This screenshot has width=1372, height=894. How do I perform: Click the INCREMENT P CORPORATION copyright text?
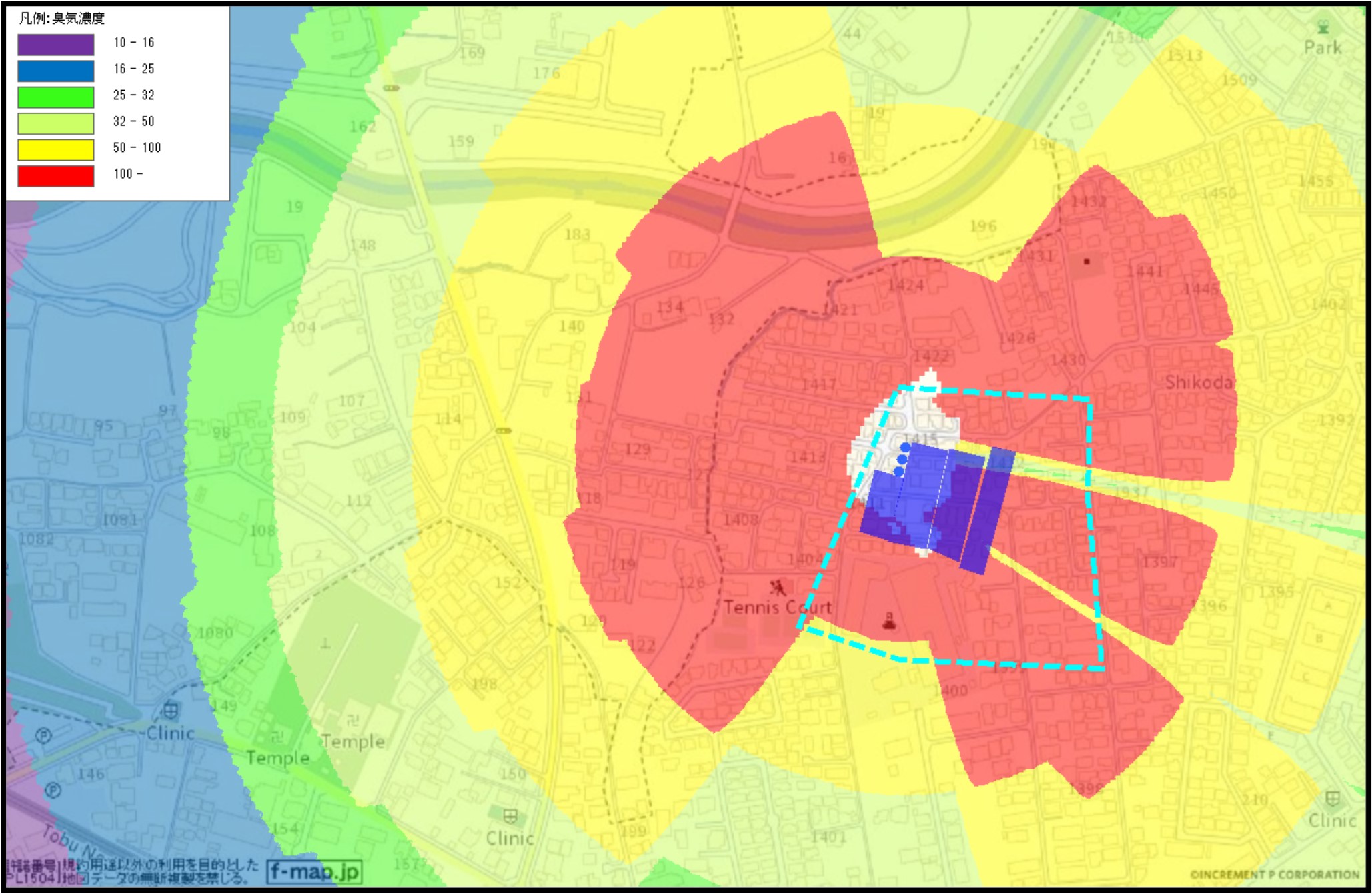1275,874
